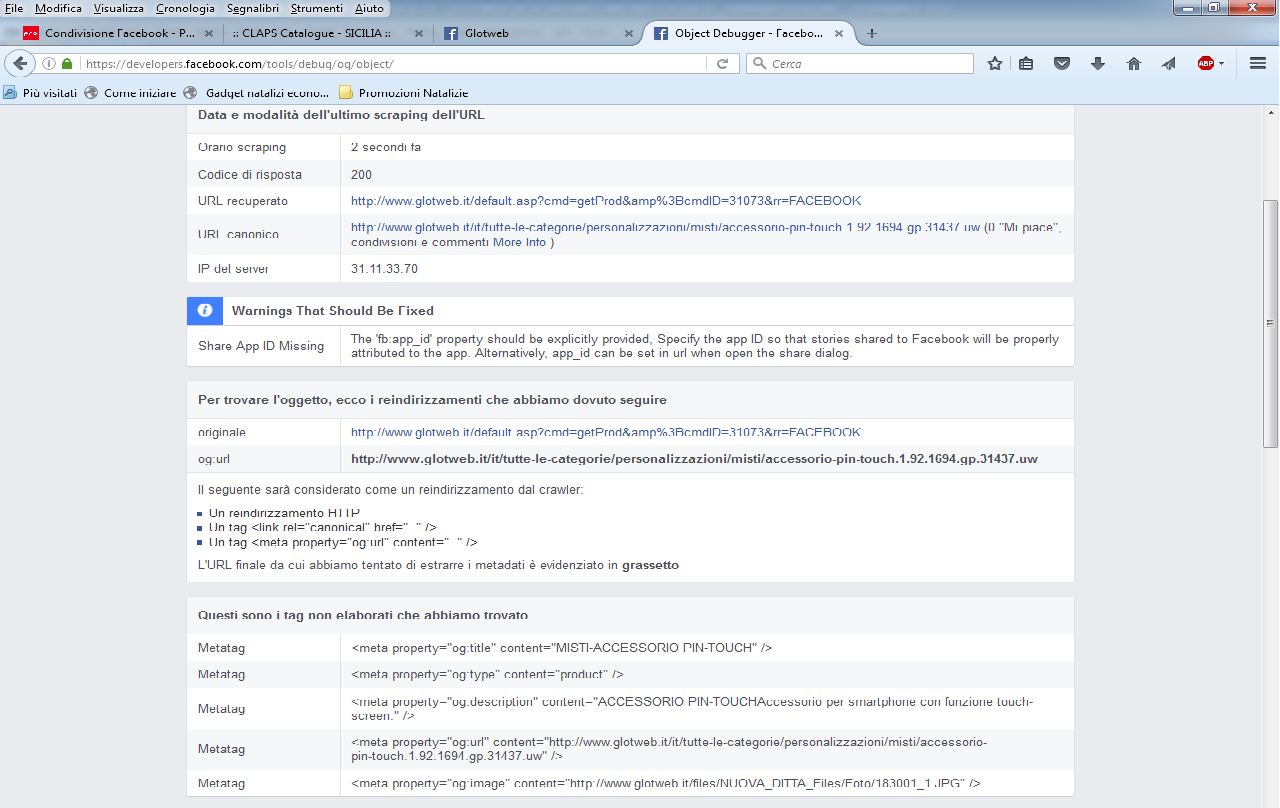
Task: Open the Come iniziare bookmark
Action: [x=130, y=93]
